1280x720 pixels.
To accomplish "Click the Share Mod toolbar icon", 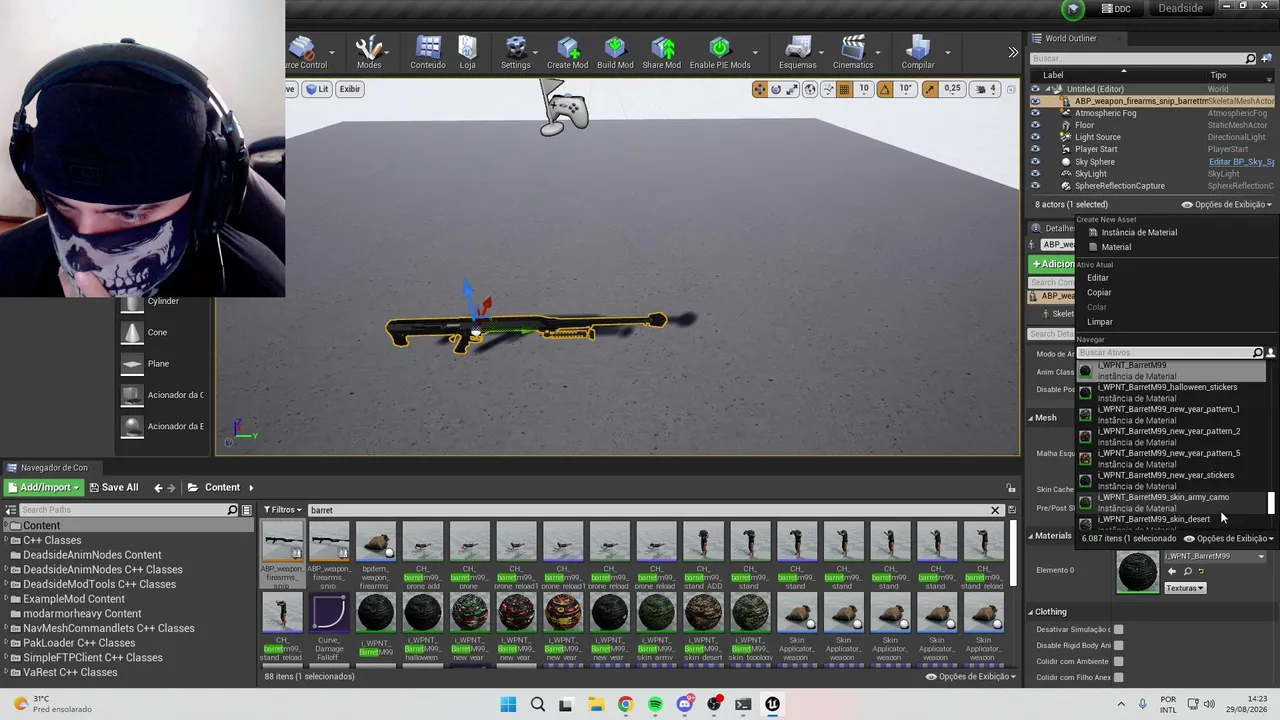I will tap(662, 53).
